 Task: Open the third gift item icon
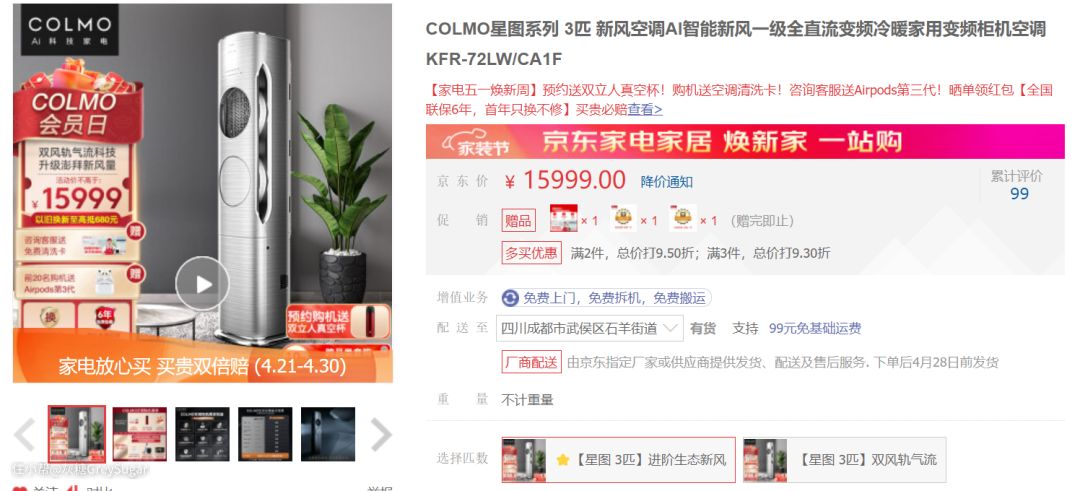(x=683, y=220)
